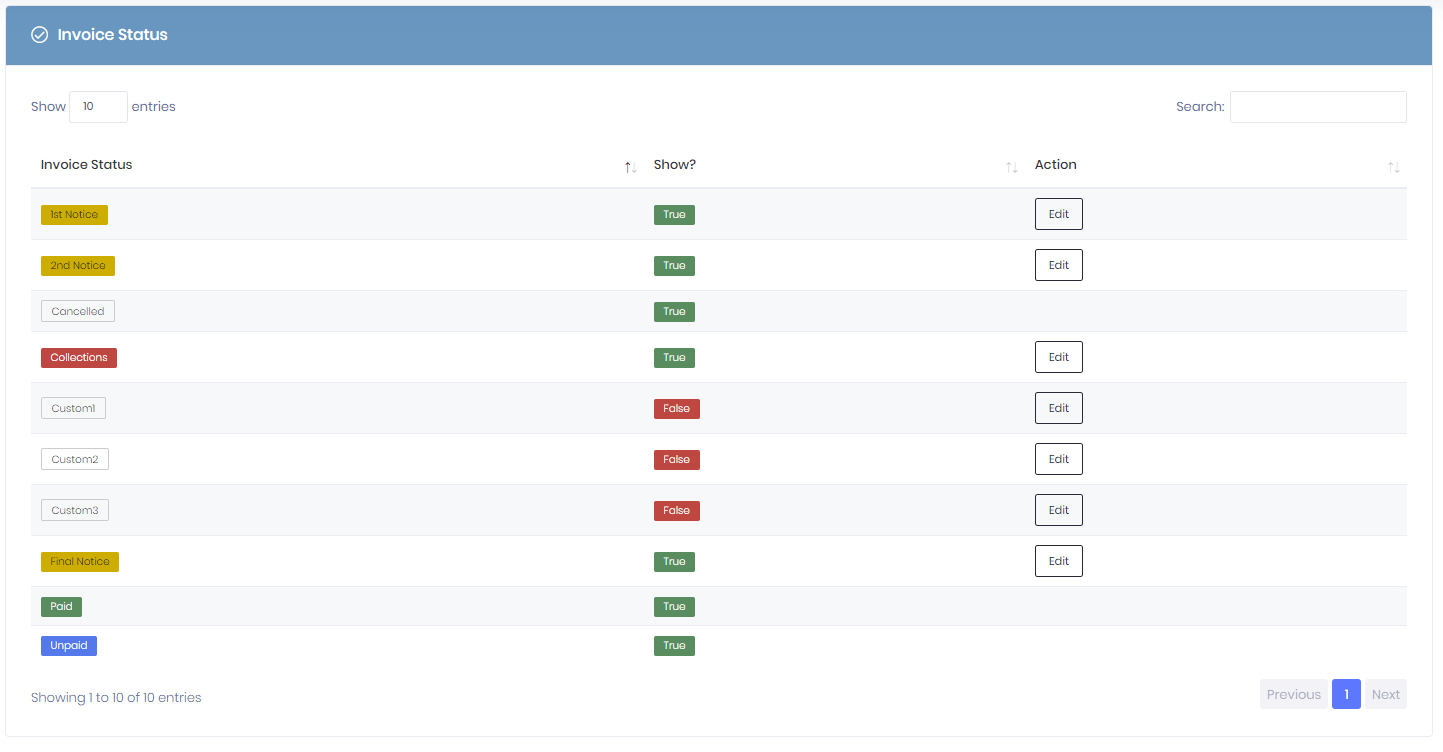
Task: Click the True badge in 2nd Notice row
Action: coord(674,266)
